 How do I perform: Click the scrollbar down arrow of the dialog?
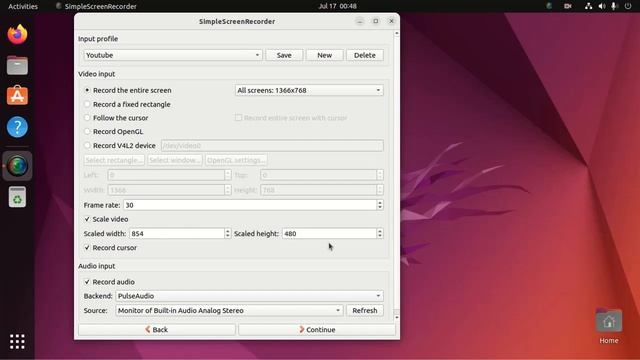pyautogui.click(x=397, y=317)
